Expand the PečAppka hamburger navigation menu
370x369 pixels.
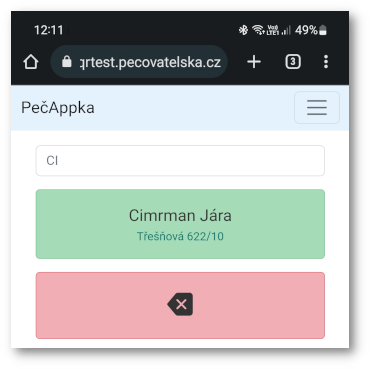[x=317, y=108]
